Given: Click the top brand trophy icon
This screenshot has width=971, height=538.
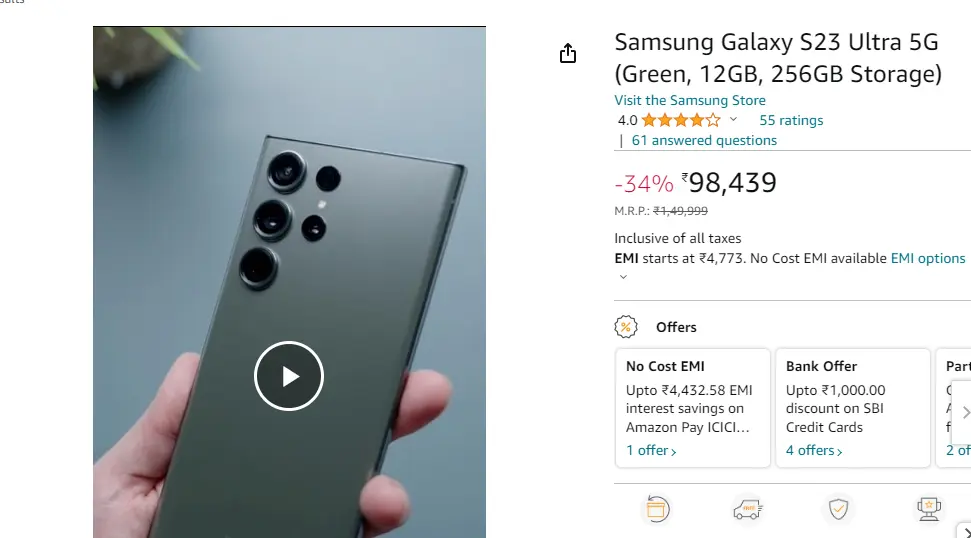Looking at the screenshot, I should coord(928,509).
